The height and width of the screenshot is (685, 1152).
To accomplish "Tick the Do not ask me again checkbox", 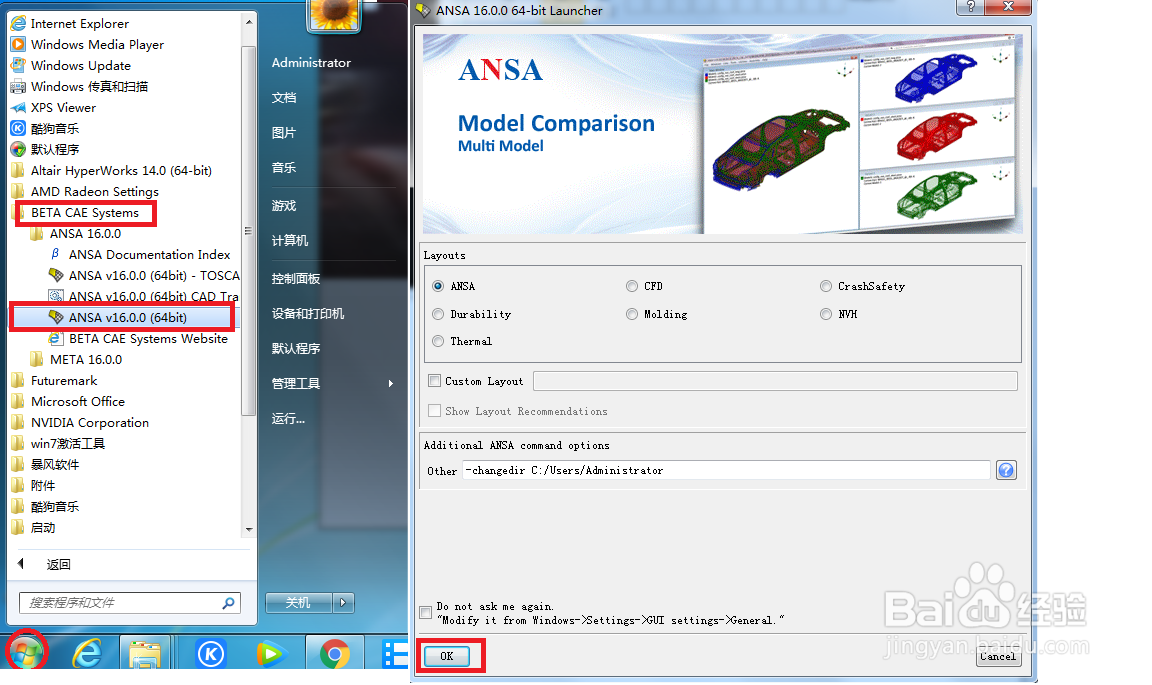I will pos(425,613).
